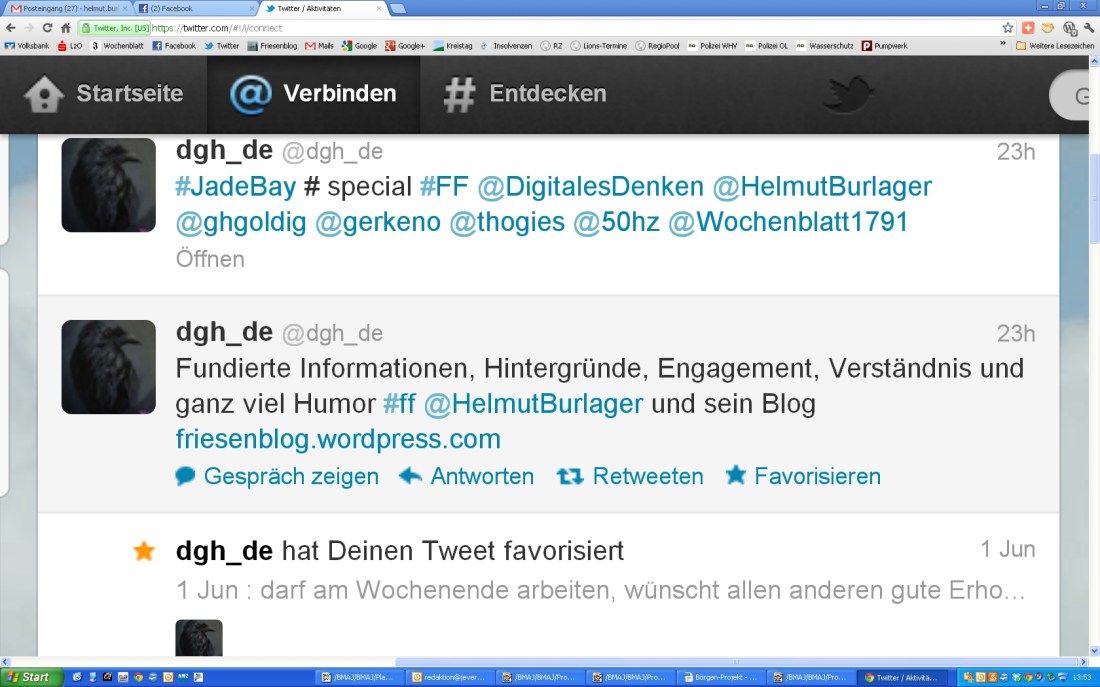This screenshot has height=687, width=1100.
Task: Expand the bookmarks overflow chevron
Action: 1003,45
